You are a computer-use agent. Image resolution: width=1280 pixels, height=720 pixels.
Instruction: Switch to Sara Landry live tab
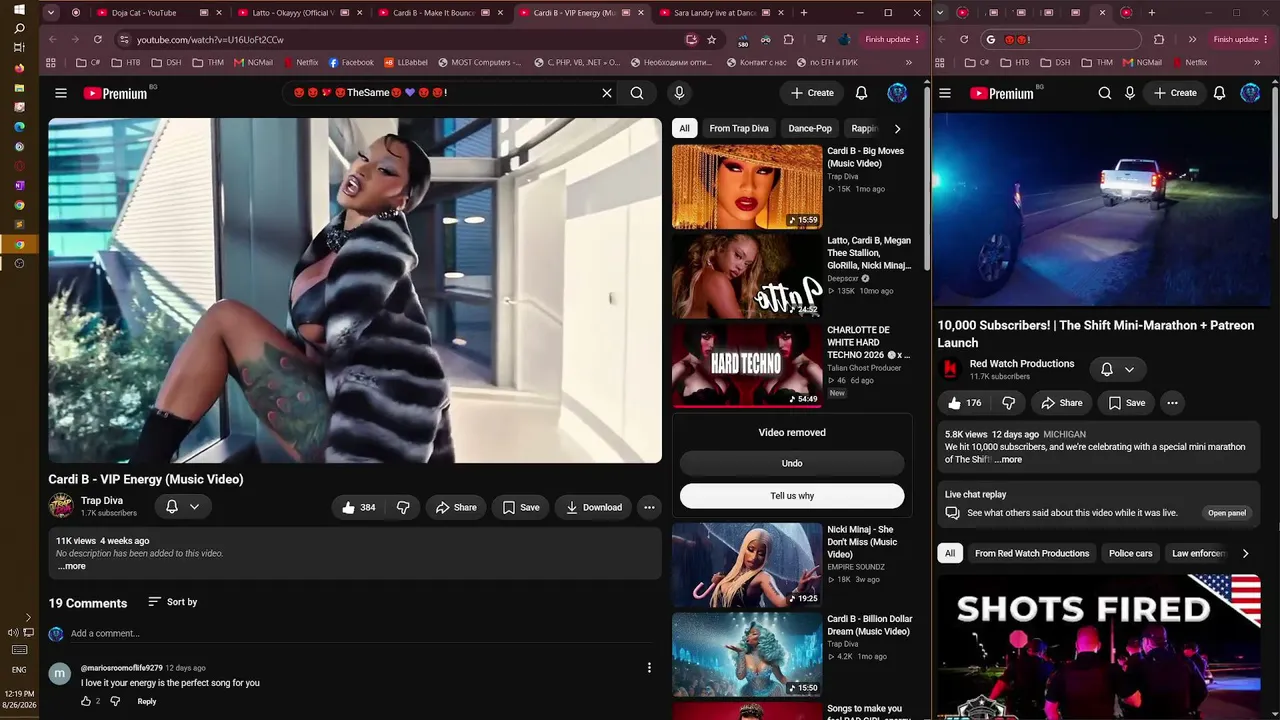point(714,13)
